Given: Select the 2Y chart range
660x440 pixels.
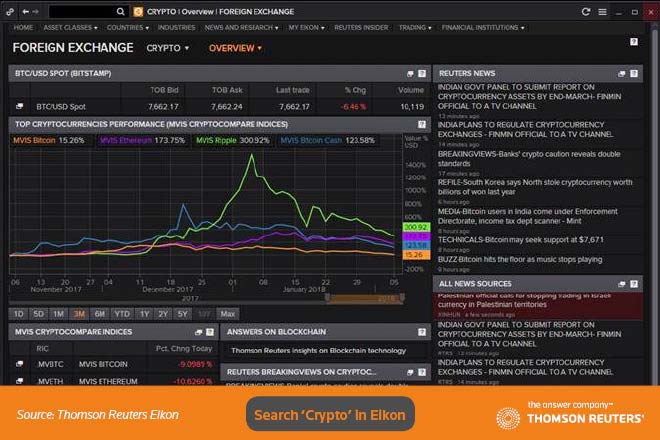Looking at the screenshot, I should (163, 314).
